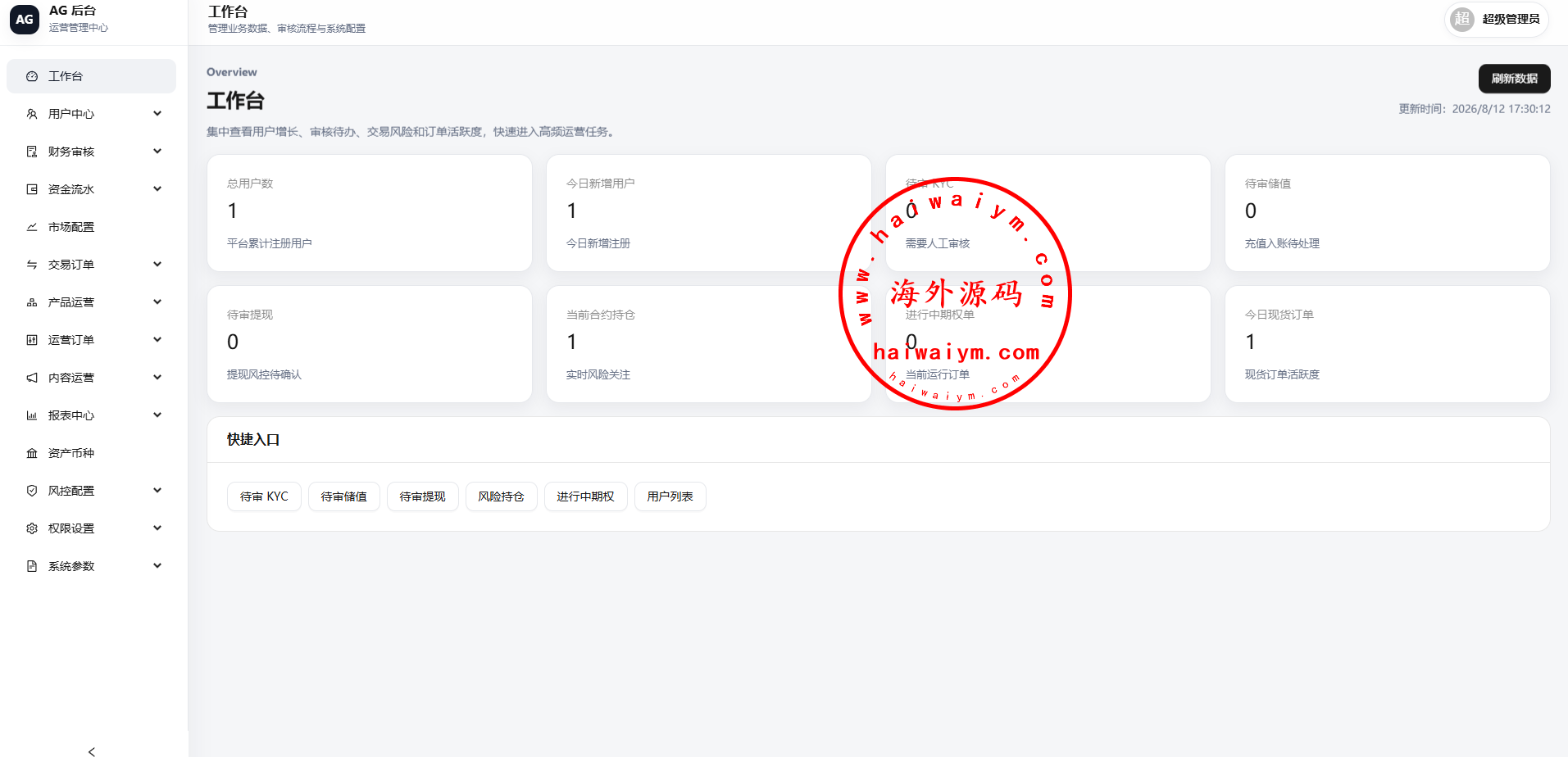
Task: Click the 风控配置 shield icon
Action: click(x=32, y=491)
